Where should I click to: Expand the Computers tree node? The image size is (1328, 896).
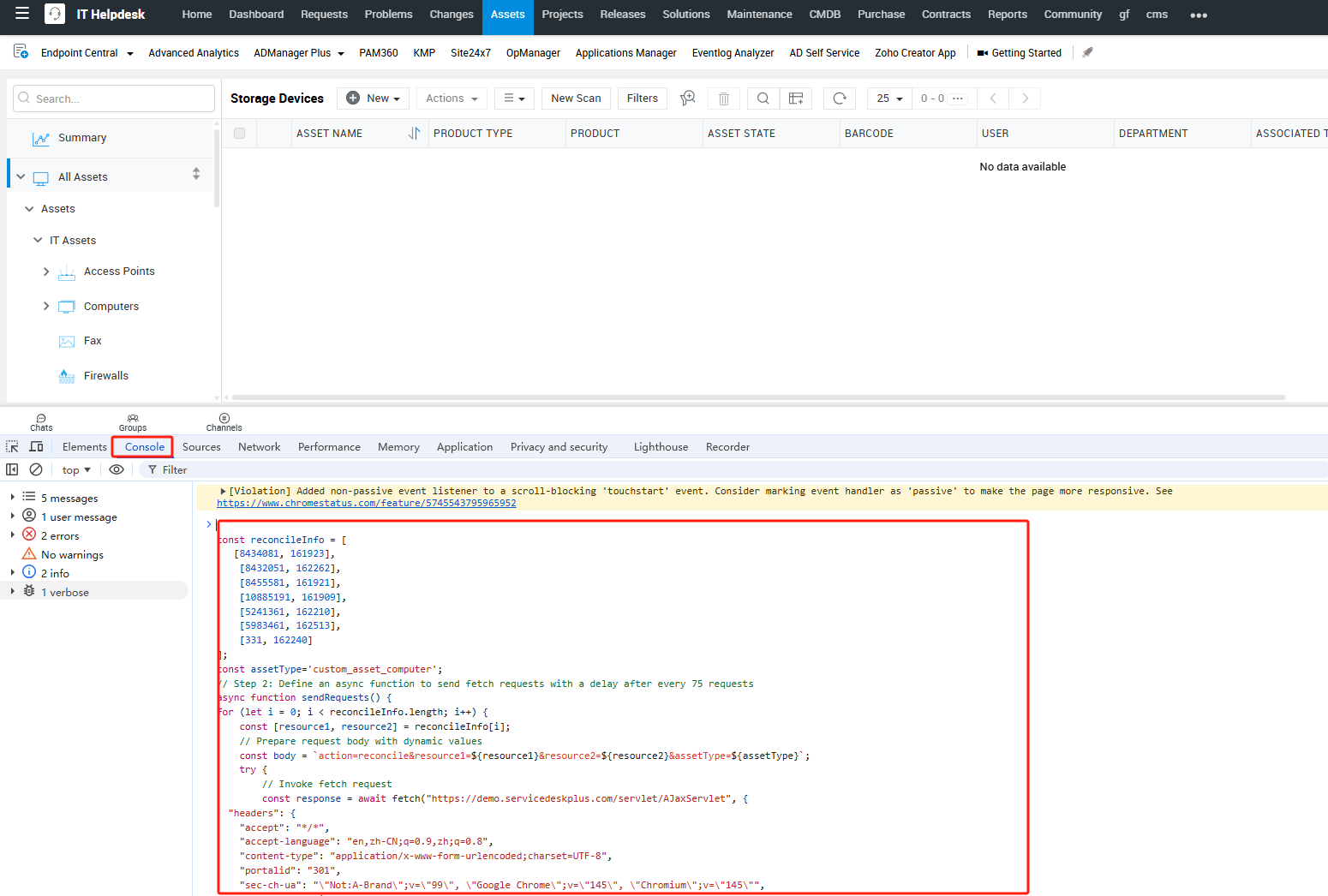coord(46,307)
